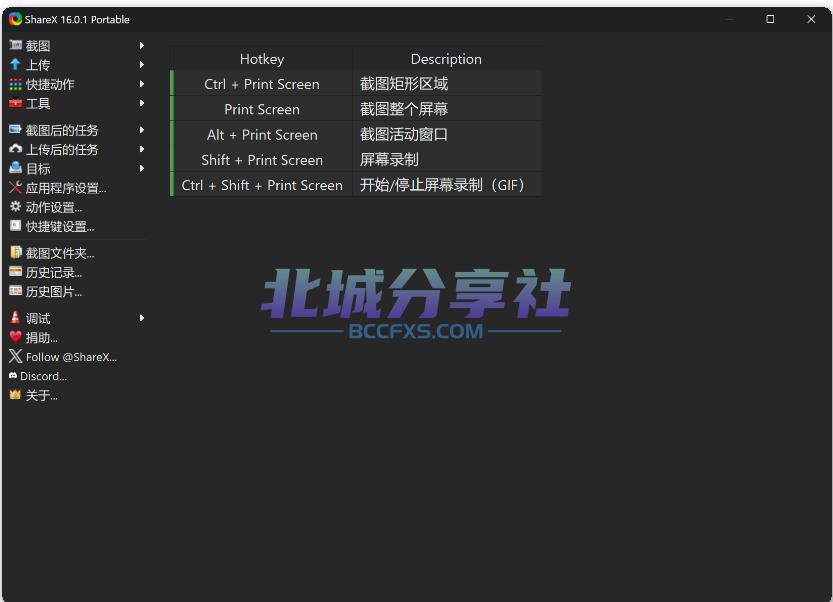
Task: Expand the 目标 submenu arrow
Action: point(142,168)
